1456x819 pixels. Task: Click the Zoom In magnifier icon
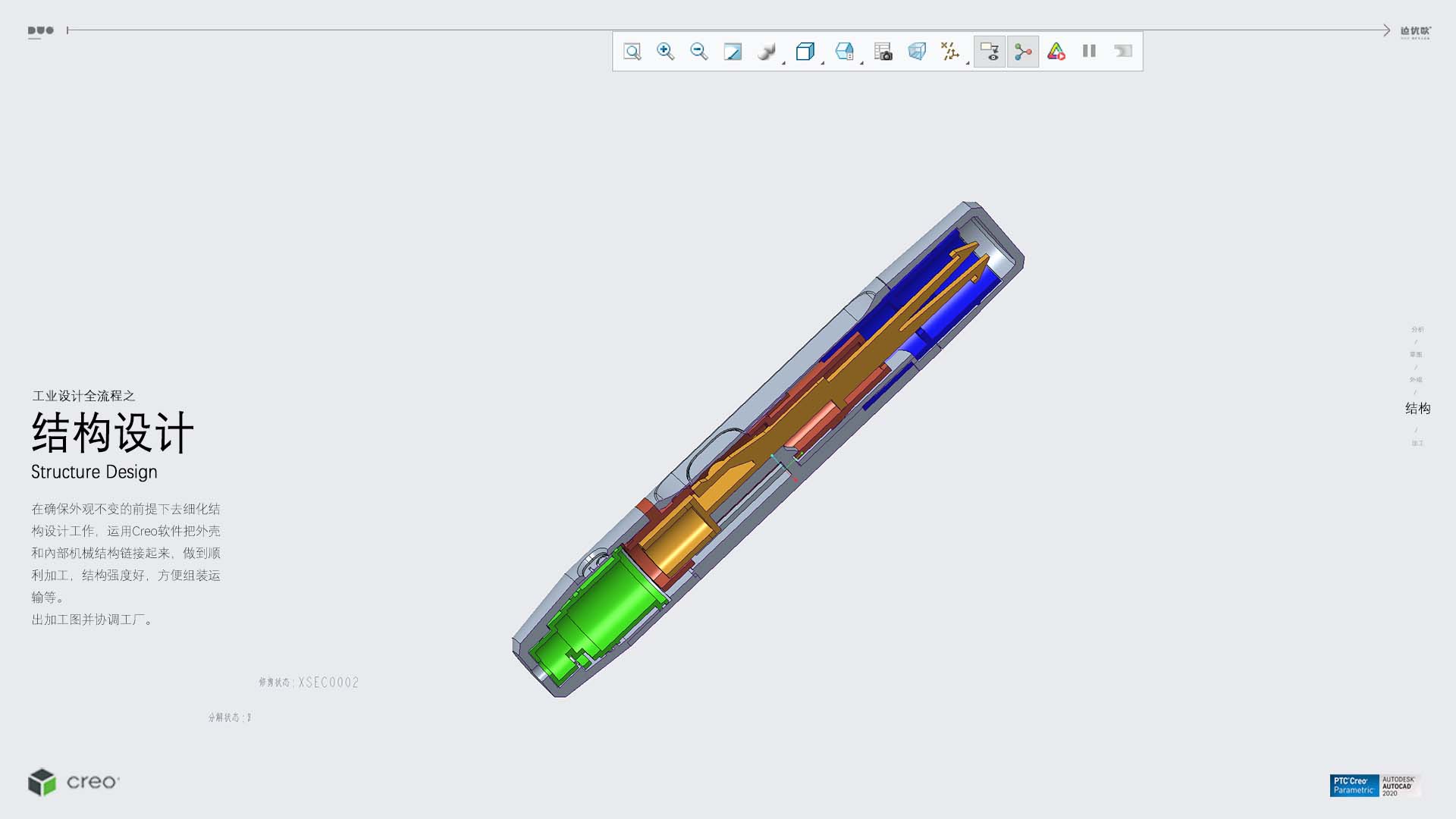point(665,52)
